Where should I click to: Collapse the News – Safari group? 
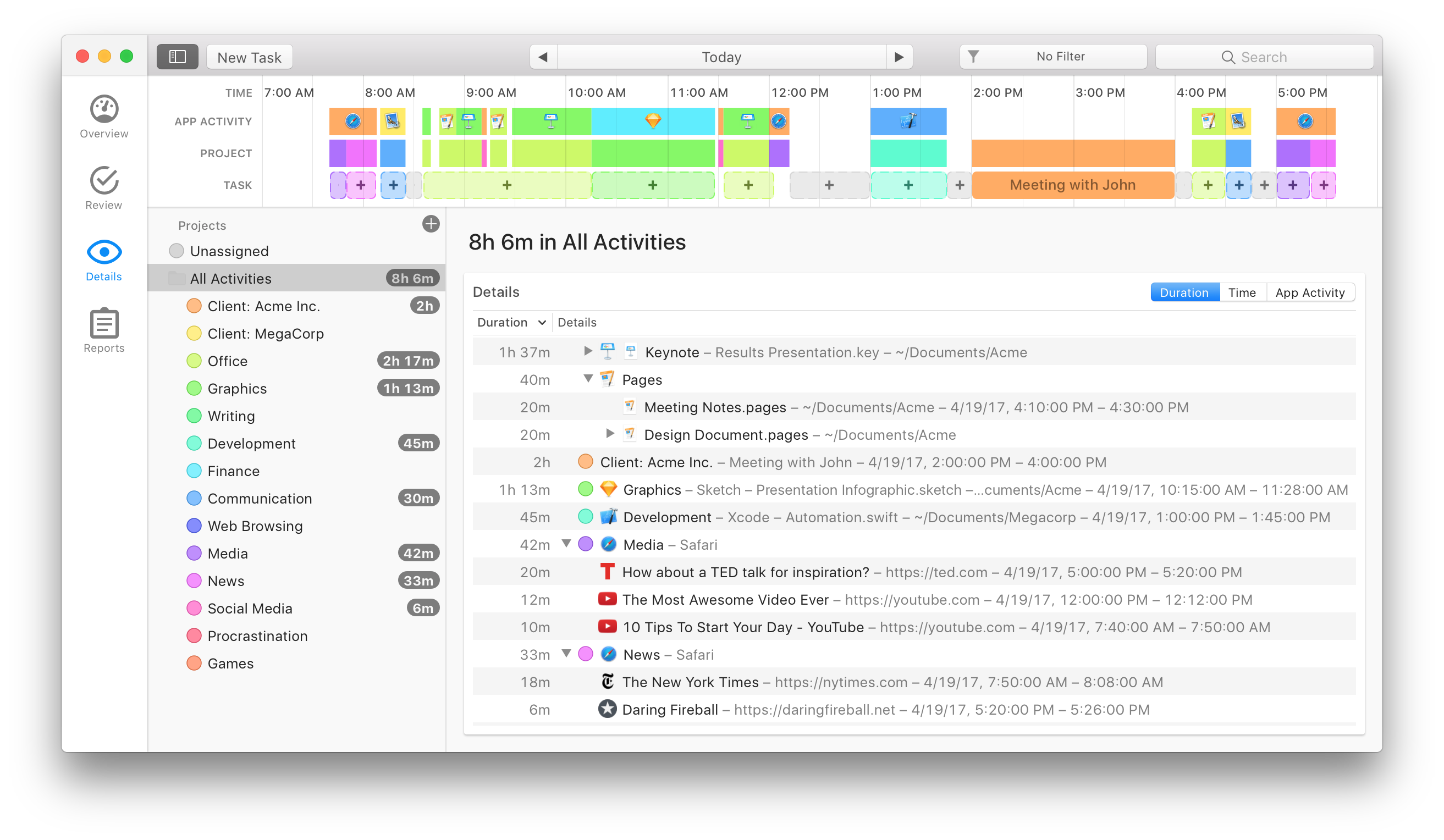566,653
